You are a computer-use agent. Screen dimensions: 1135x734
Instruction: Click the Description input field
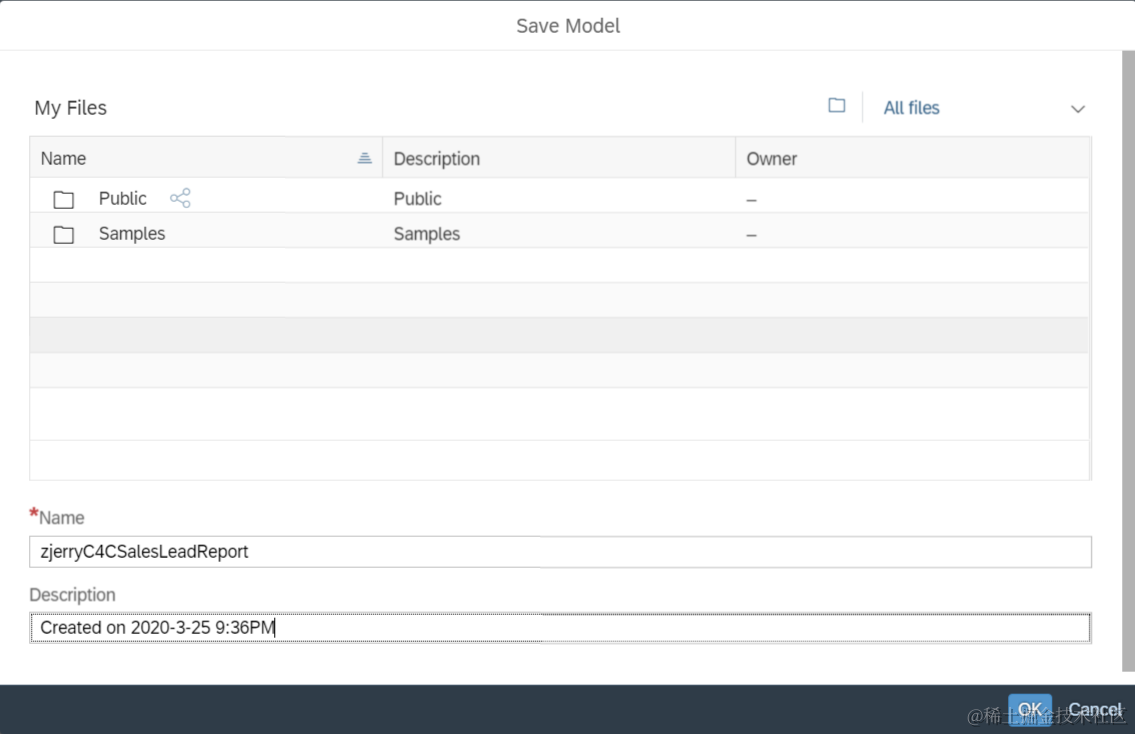pos(560,628)
